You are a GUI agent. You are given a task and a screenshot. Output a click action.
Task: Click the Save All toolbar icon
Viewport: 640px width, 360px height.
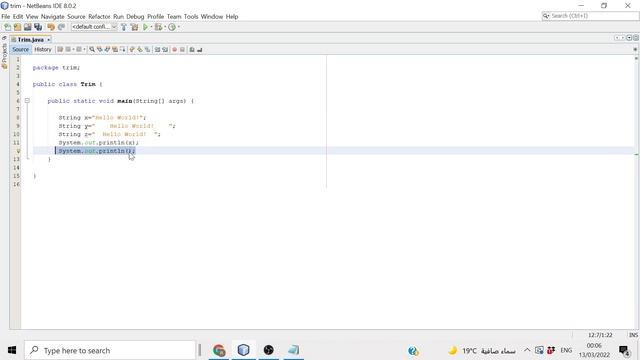tap(38, 27)
